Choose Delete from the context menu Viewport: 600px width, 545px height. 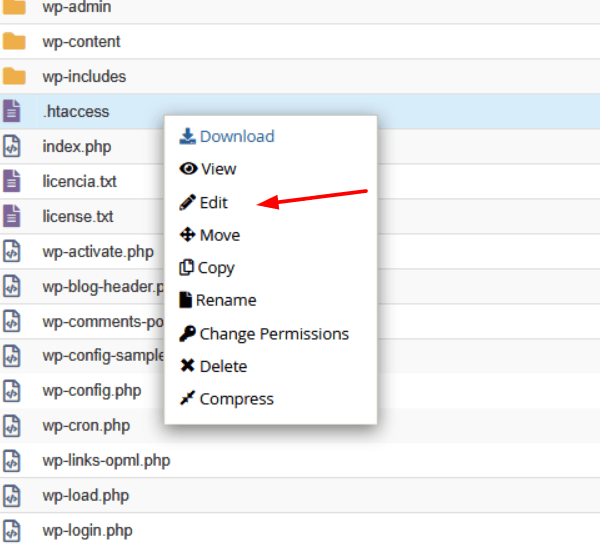coord(223,366)
